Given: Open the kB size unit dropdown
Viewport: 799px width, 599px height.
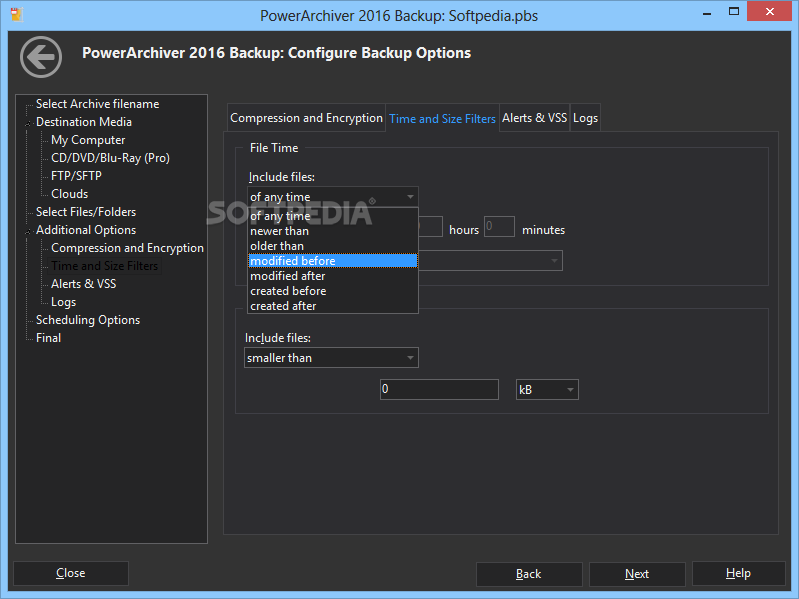Looking at the screenshot, I should 547,390.
